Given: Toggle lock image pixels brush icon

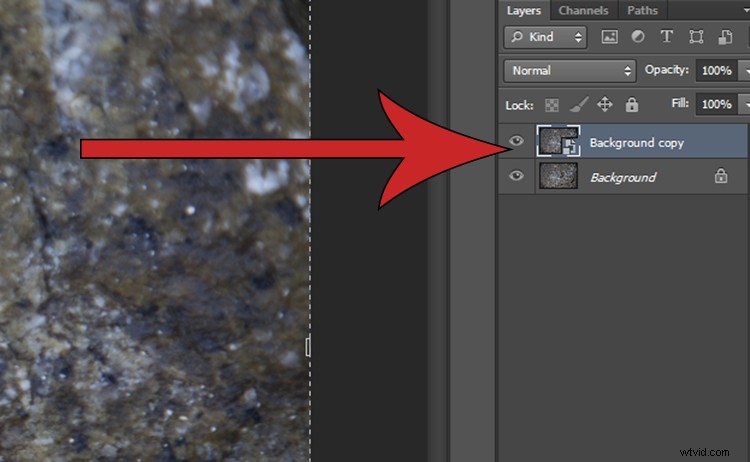Looking at the screenshot, I should pyautogui.click(x=579, y=104).
